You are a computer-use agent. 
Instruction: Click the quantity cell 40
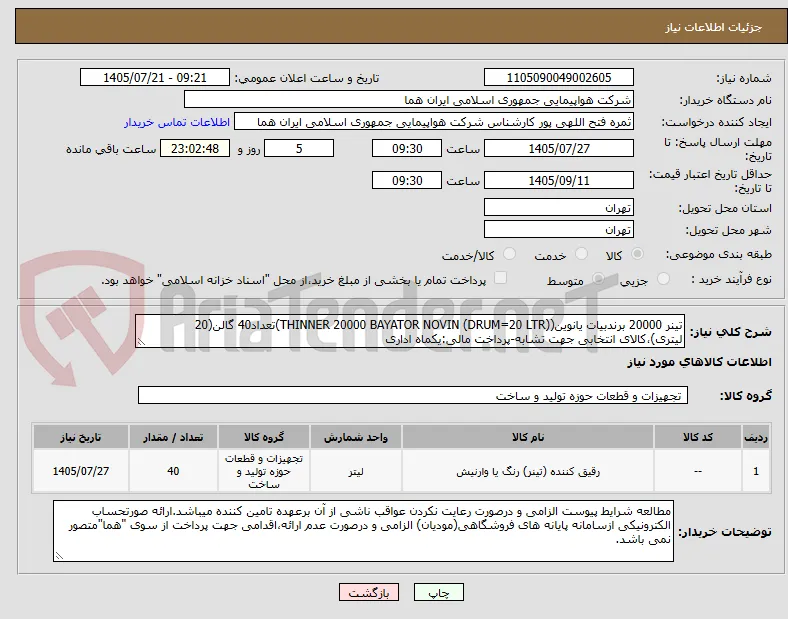point(173,471)
